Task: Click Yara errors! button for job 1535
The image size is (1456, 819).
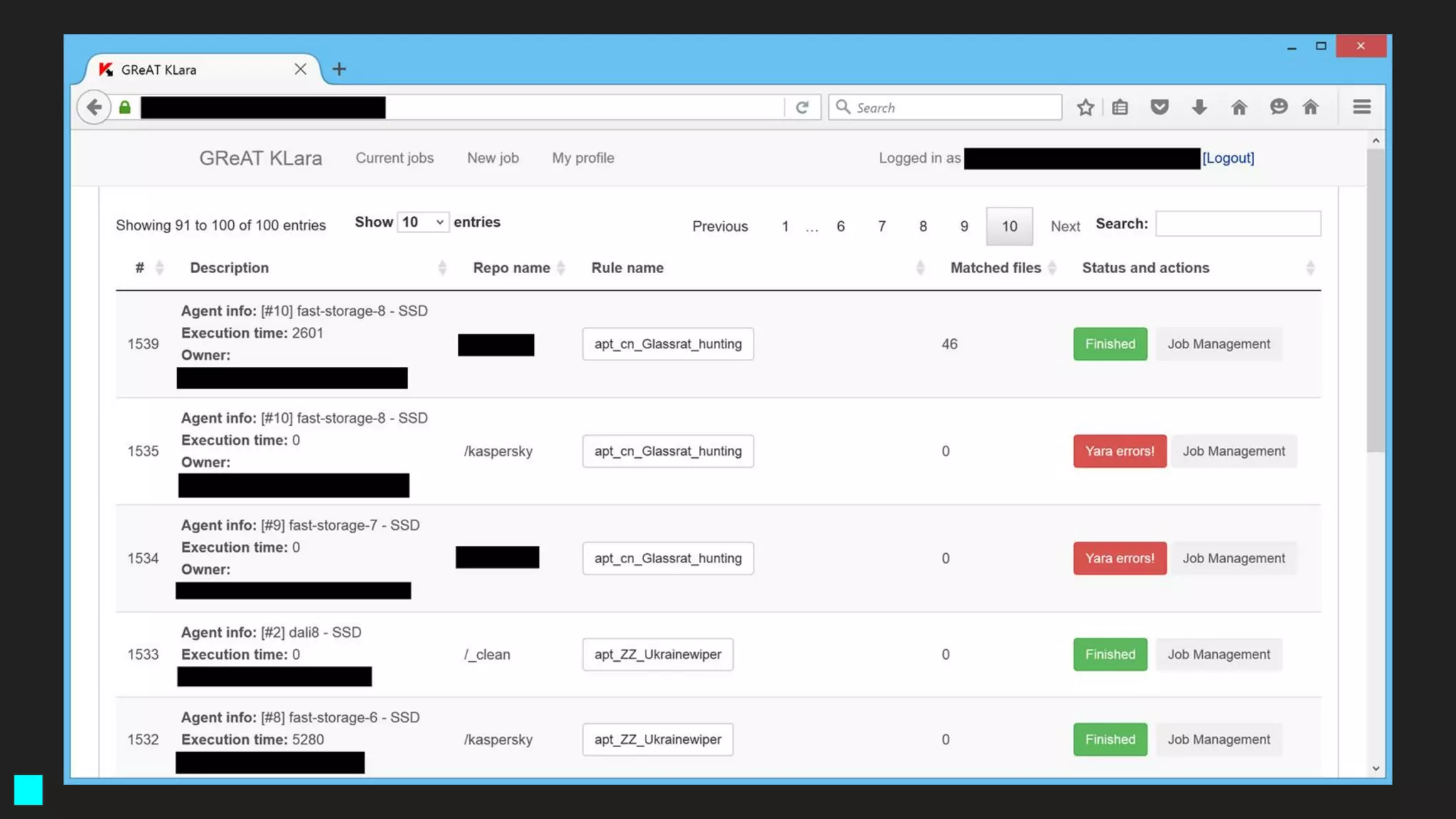Action: [1119, 451]
